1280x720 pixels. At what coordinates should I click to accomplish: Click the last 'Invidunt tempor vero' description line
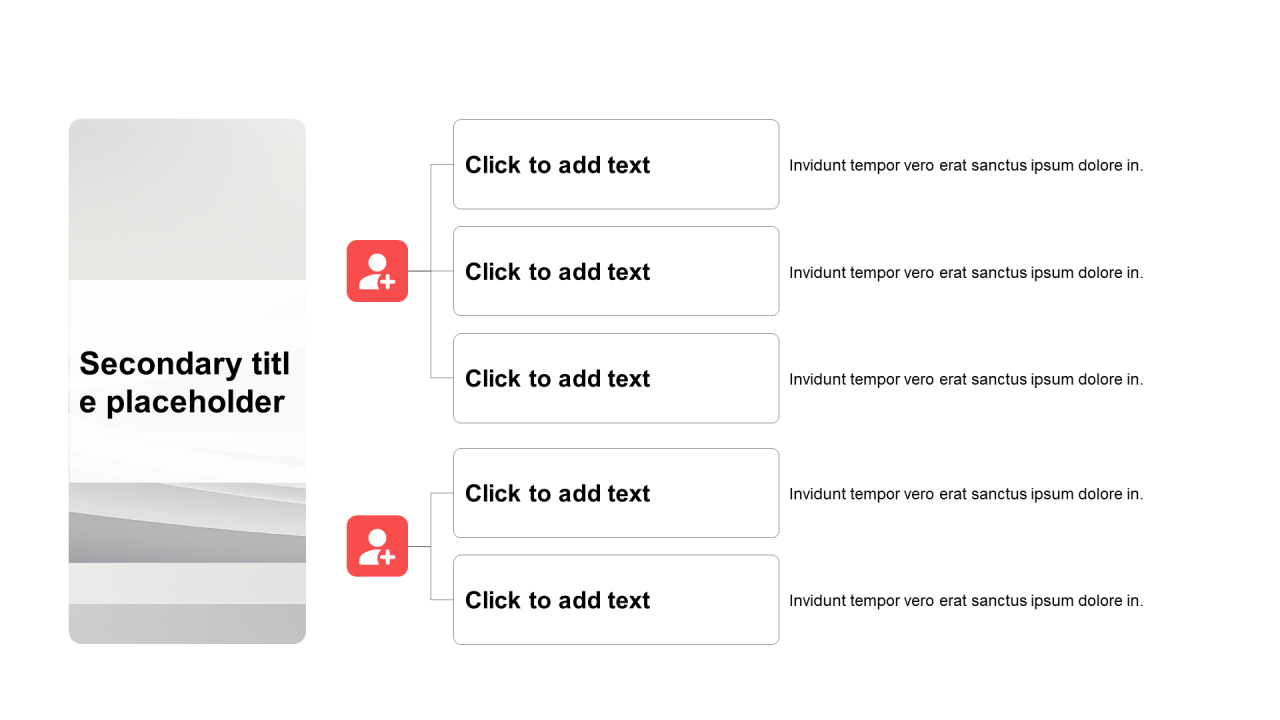[x=965, y=601]
